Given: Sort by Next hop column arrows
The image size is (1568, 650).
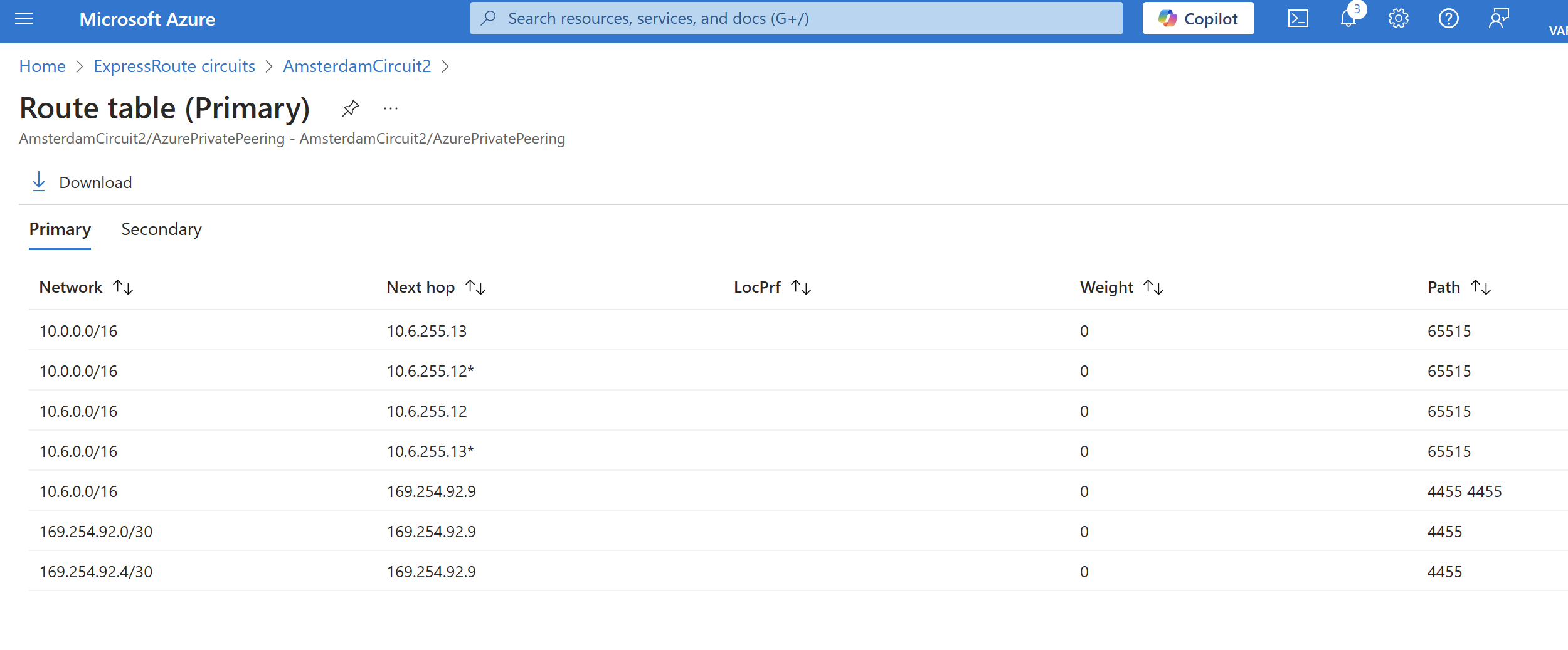Looking at the screenshot, I should [475, 287].
